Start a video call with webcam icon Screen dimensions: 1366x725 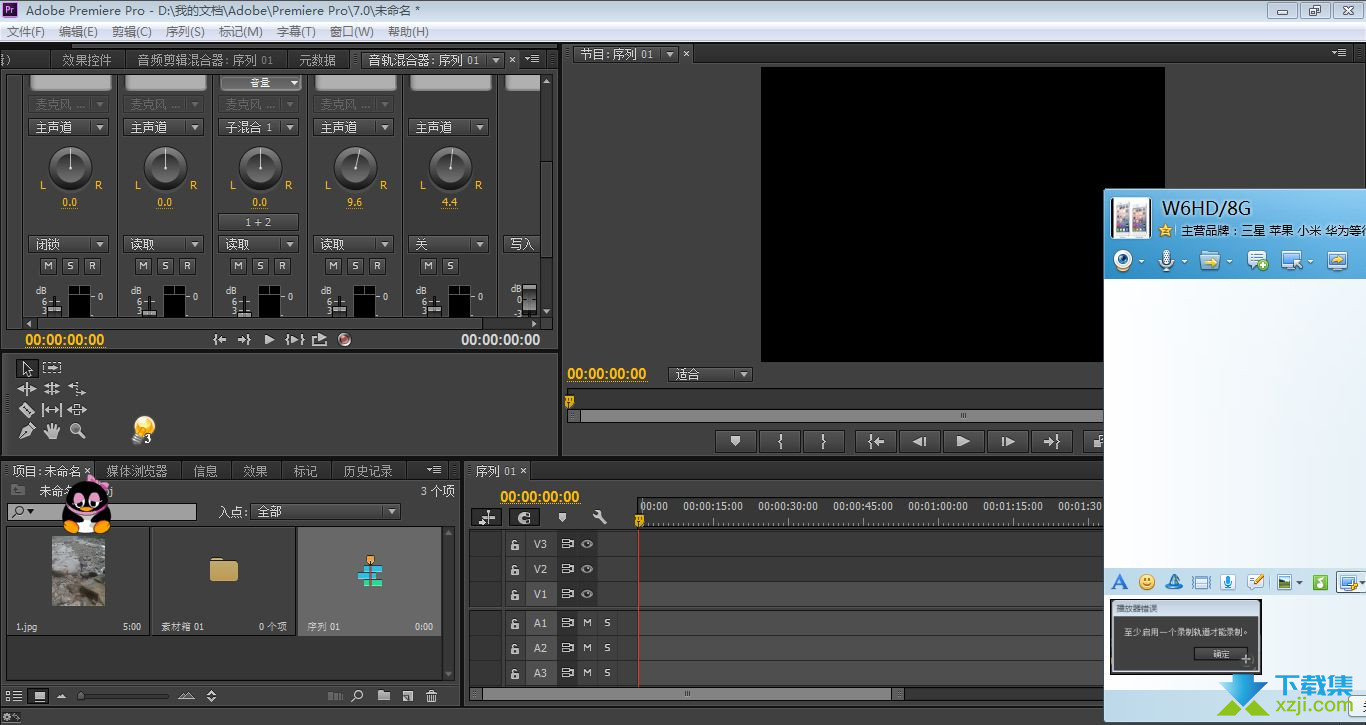[x=1124, y=261]
